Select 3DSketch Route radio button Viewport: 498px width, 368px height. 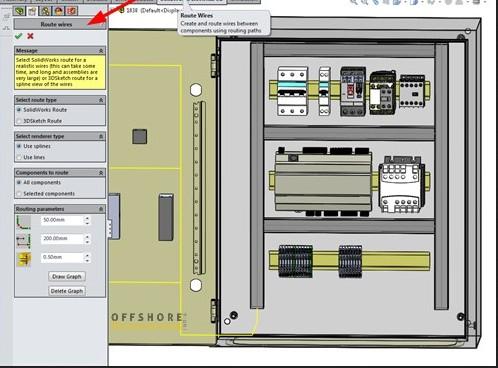[19, 121]
